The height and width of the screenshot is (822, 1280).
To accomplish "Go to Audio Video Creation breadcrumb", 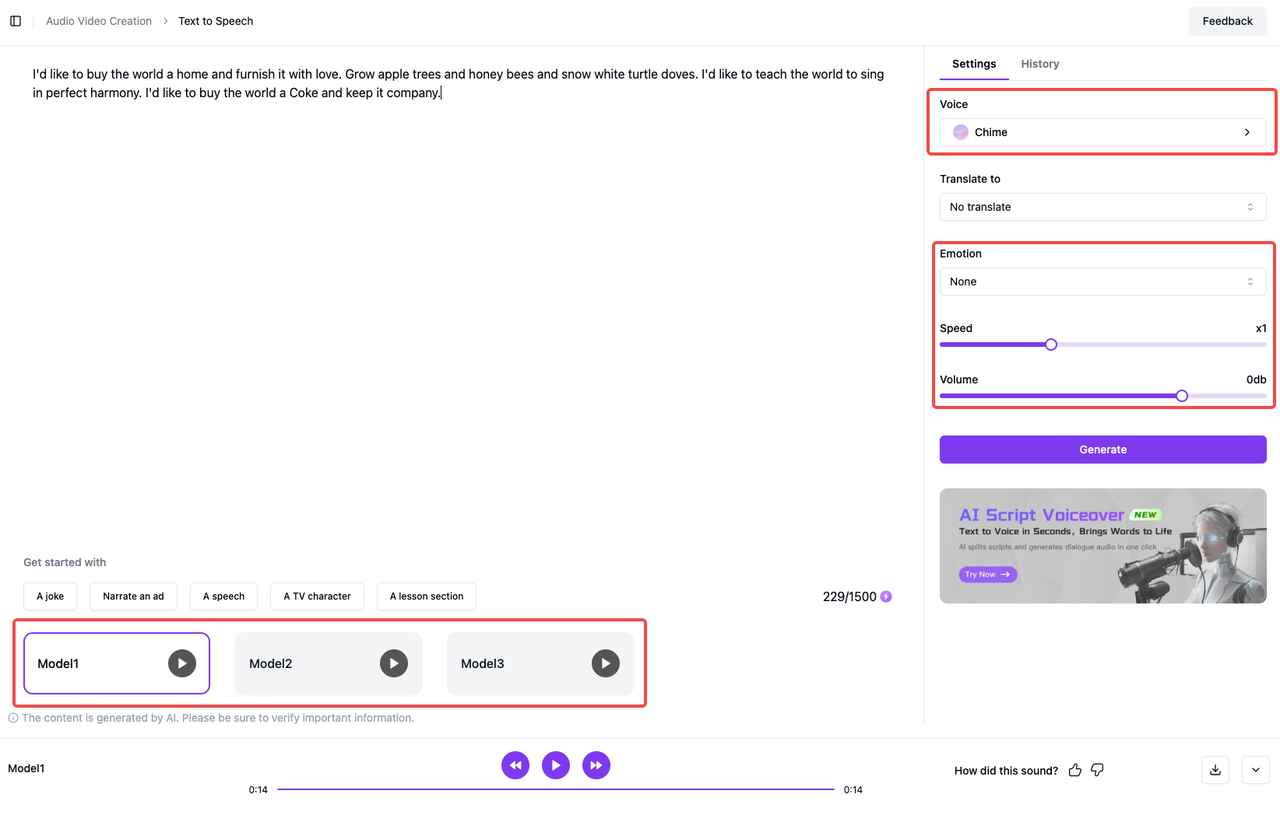I will point(99,21).
